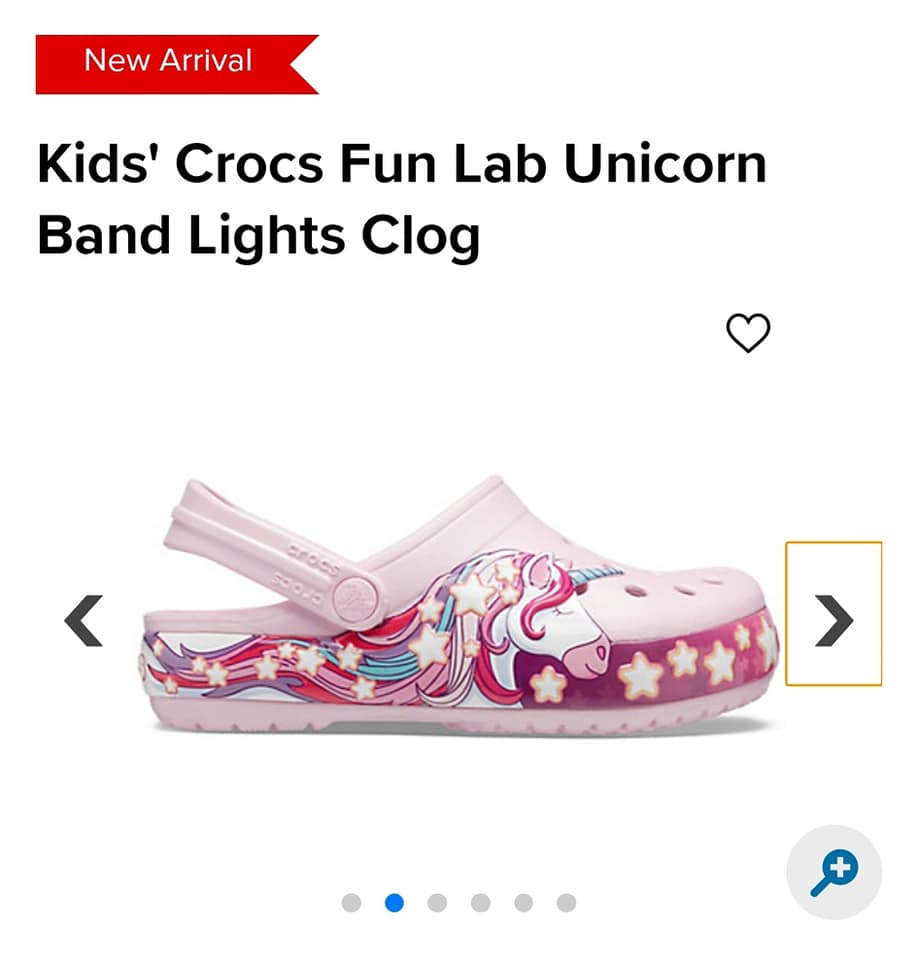Jump to the last carousel dot
This screenshot has width=918, height=960.
point(566,902)
